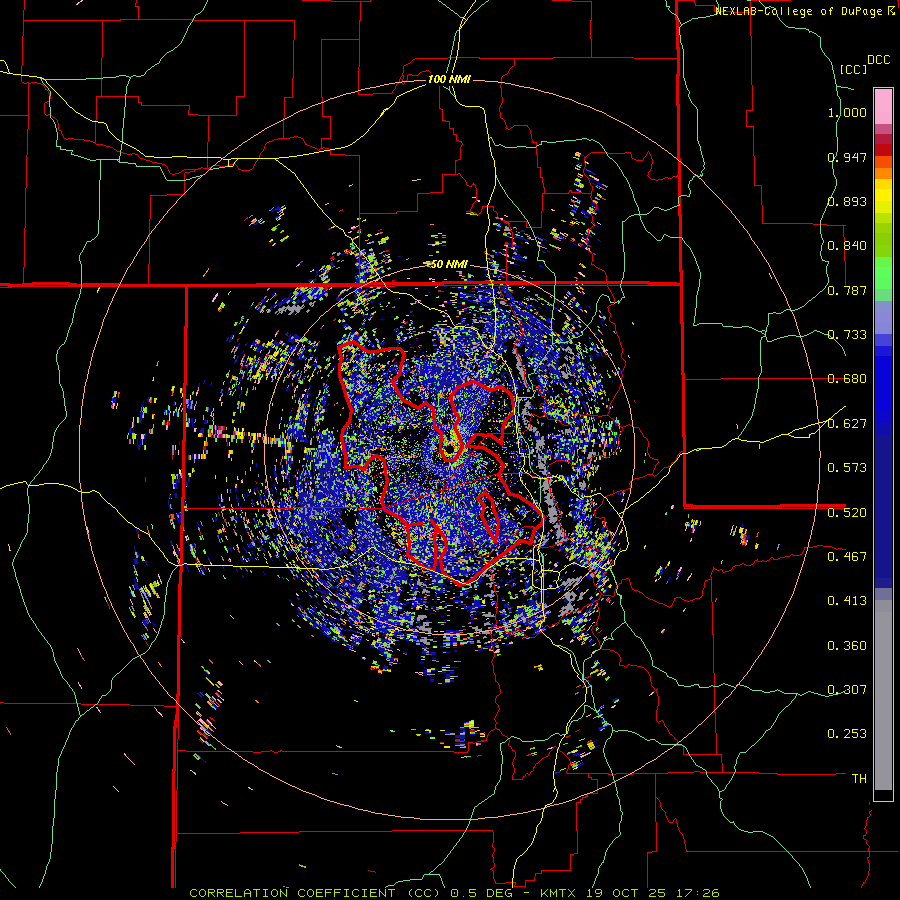Click the 50 NMI range ring label
This screenshot has width=900, height=900.
click(x=449, y=265)
